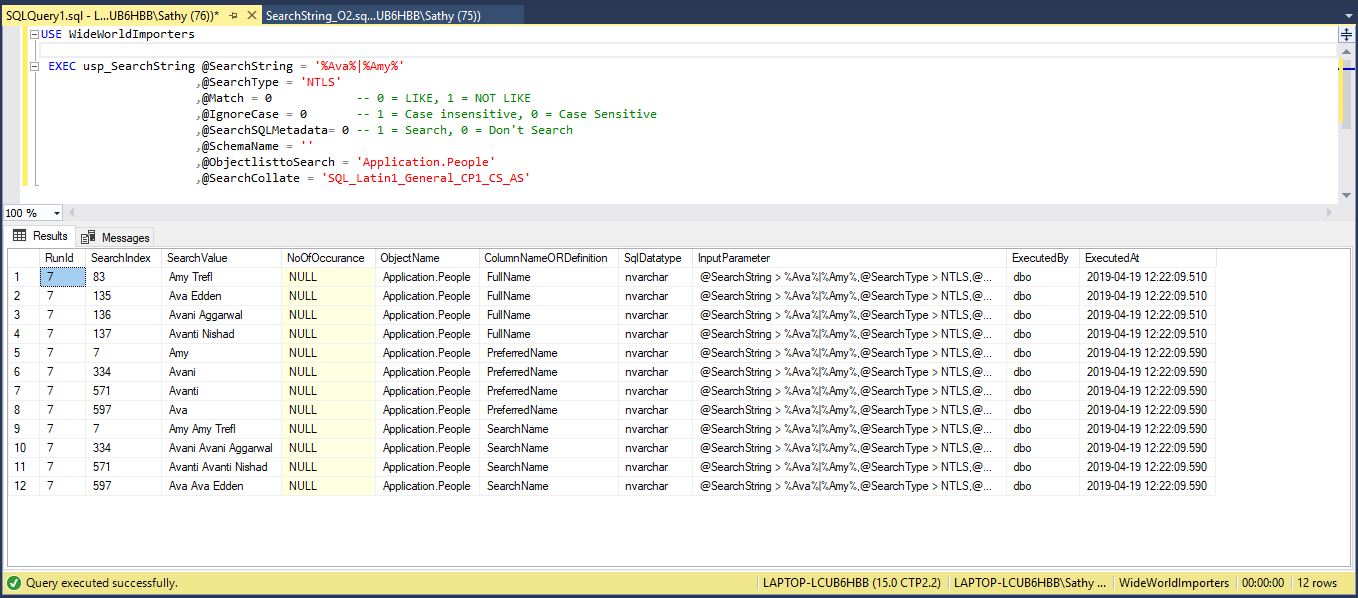Click the Results grid icon
The width and height of the screenshot is (1358, 598).
tap(20, 236)
